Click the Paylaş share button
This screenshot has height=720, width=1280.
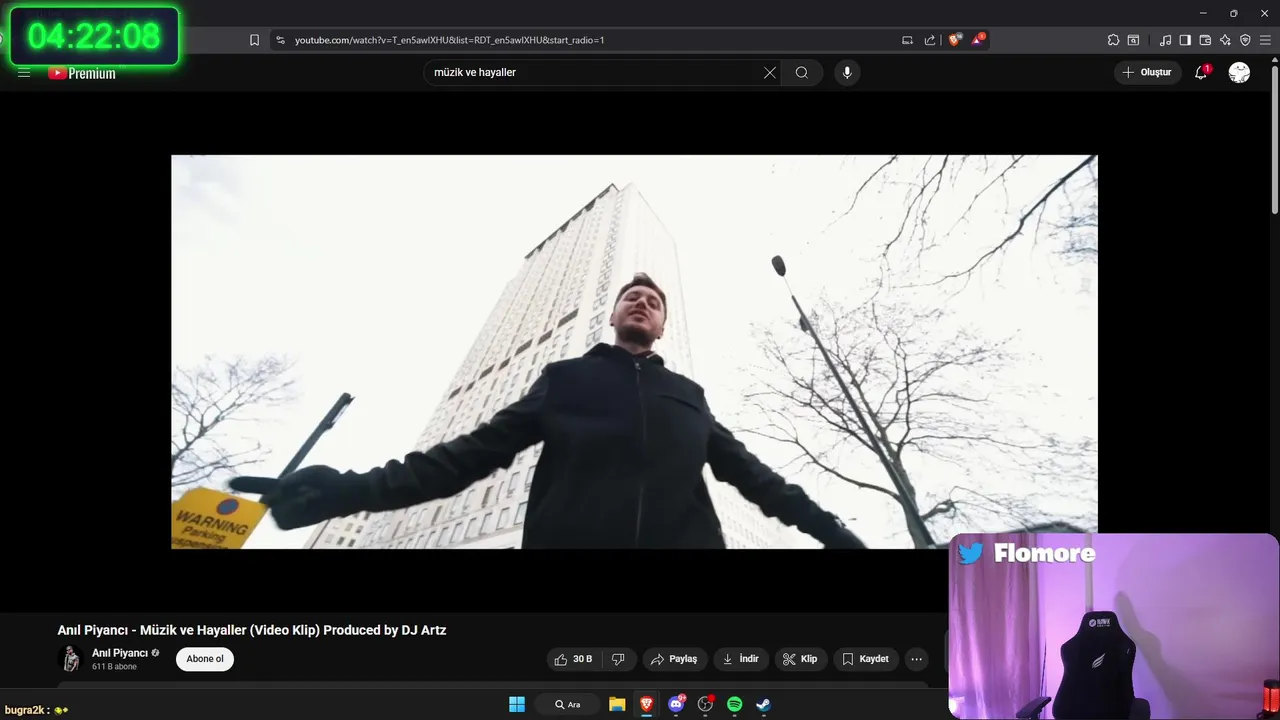675,659
